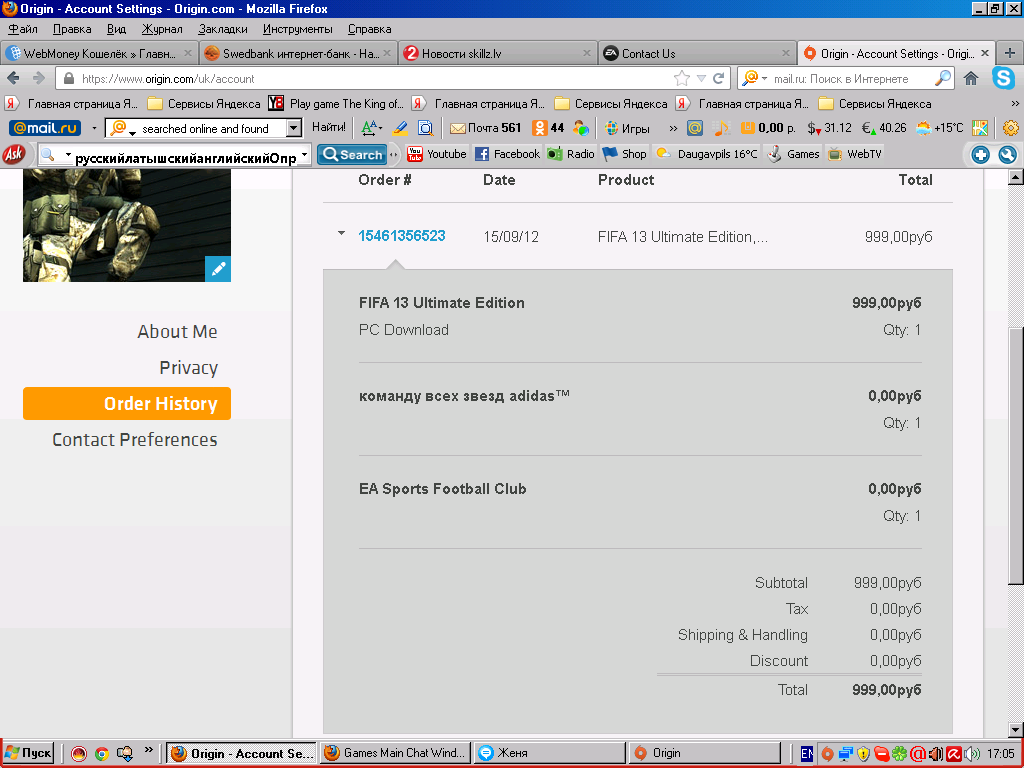Open Facebook from the Ask toolbar
1024x768 pixels.
(507, 154)
